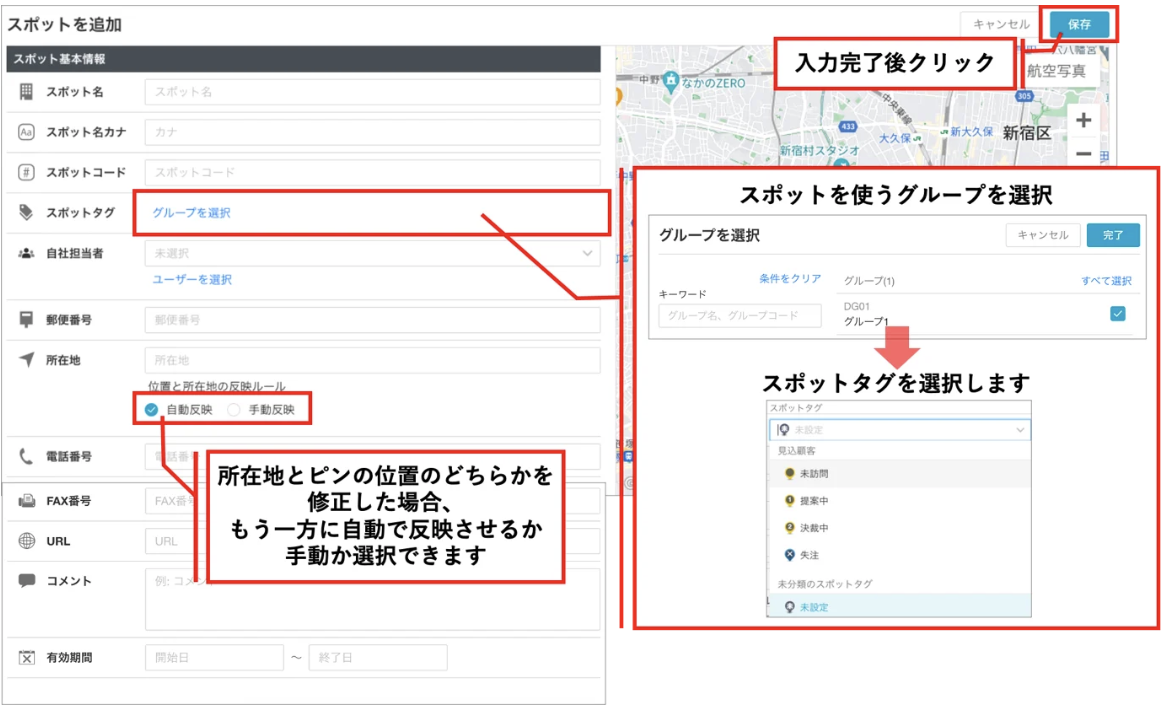Viewport: 1170px width, 712px height.
Task: Click the グループを選択 link
Action: [x=192, y=213]
